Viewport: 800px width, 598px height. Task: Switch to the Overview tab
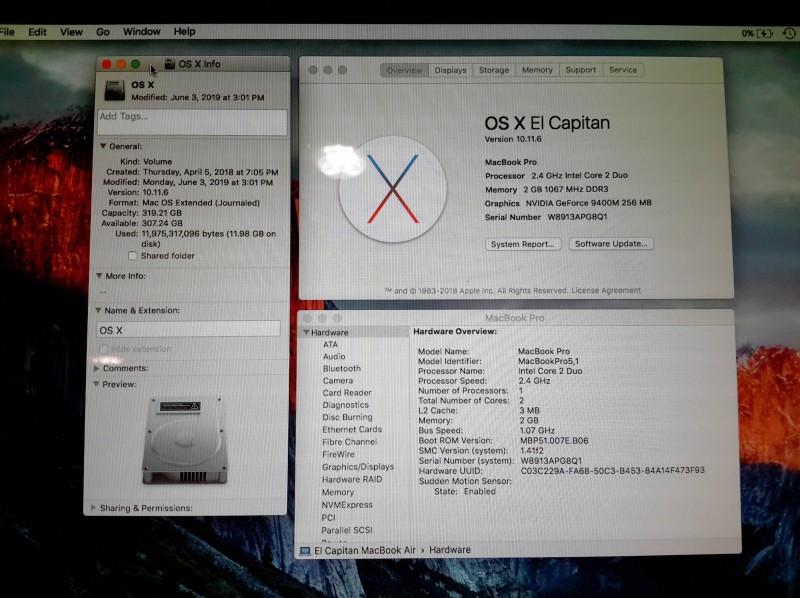pos(404,70)
